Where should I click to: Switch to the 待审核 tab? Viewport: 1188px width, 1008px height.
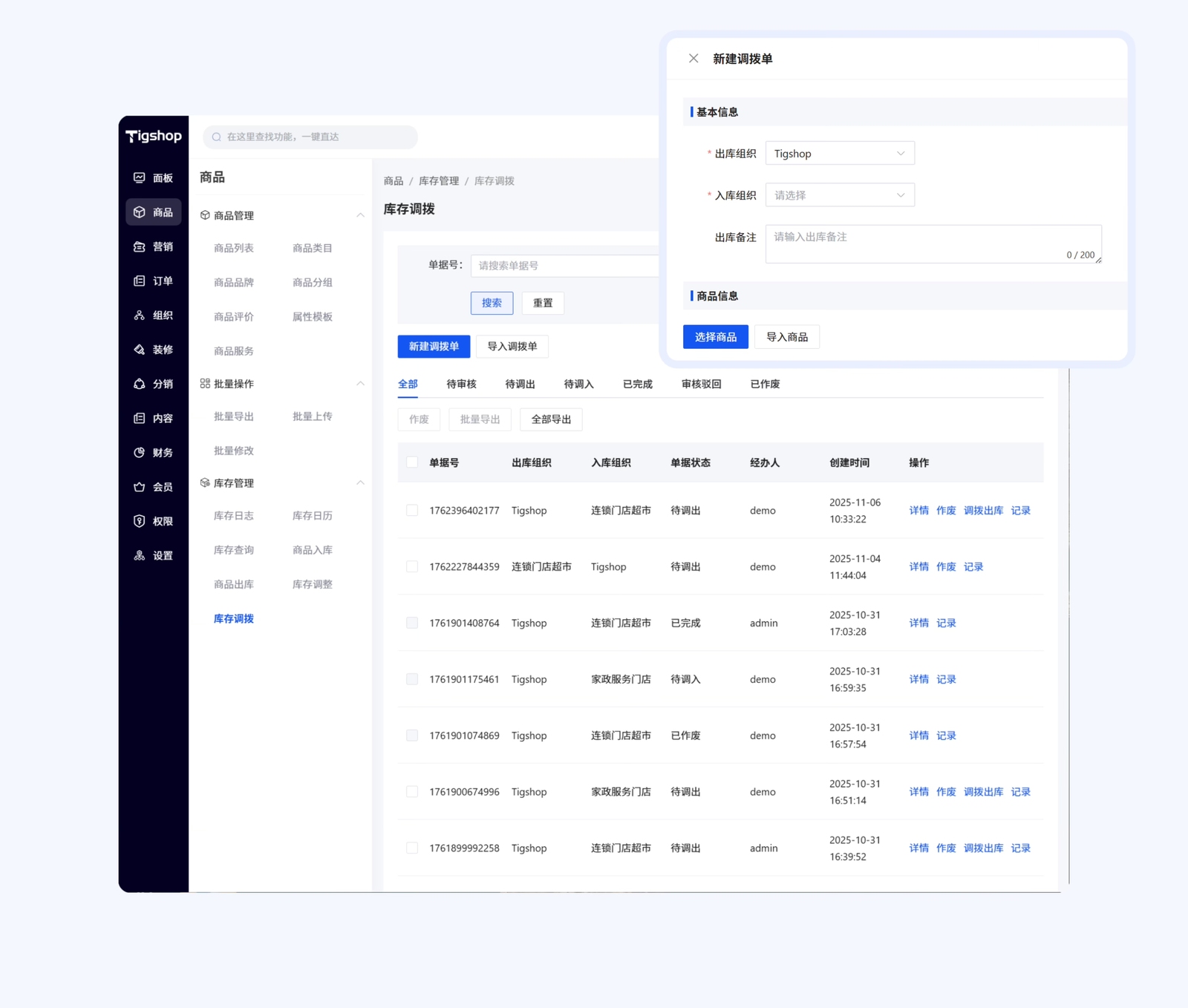(x=461, y=384)
